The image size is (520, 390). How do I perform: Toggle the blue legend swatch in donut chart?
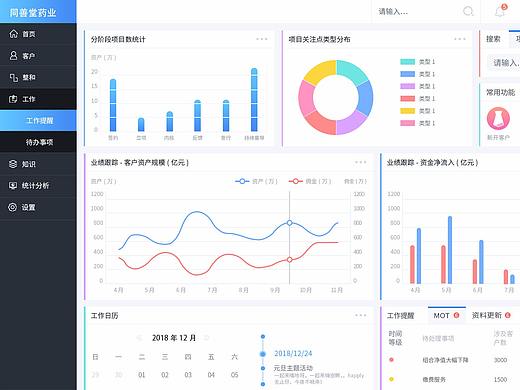point(407,74)
